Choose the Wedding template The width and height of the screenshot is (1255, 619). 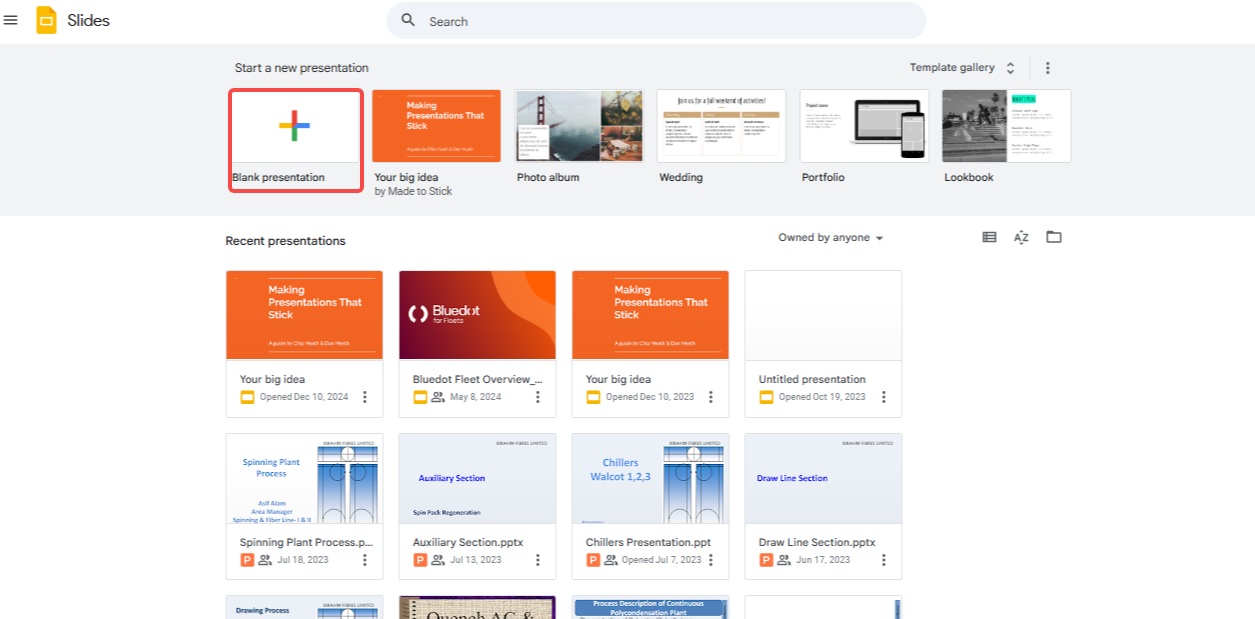coord(721,126)
